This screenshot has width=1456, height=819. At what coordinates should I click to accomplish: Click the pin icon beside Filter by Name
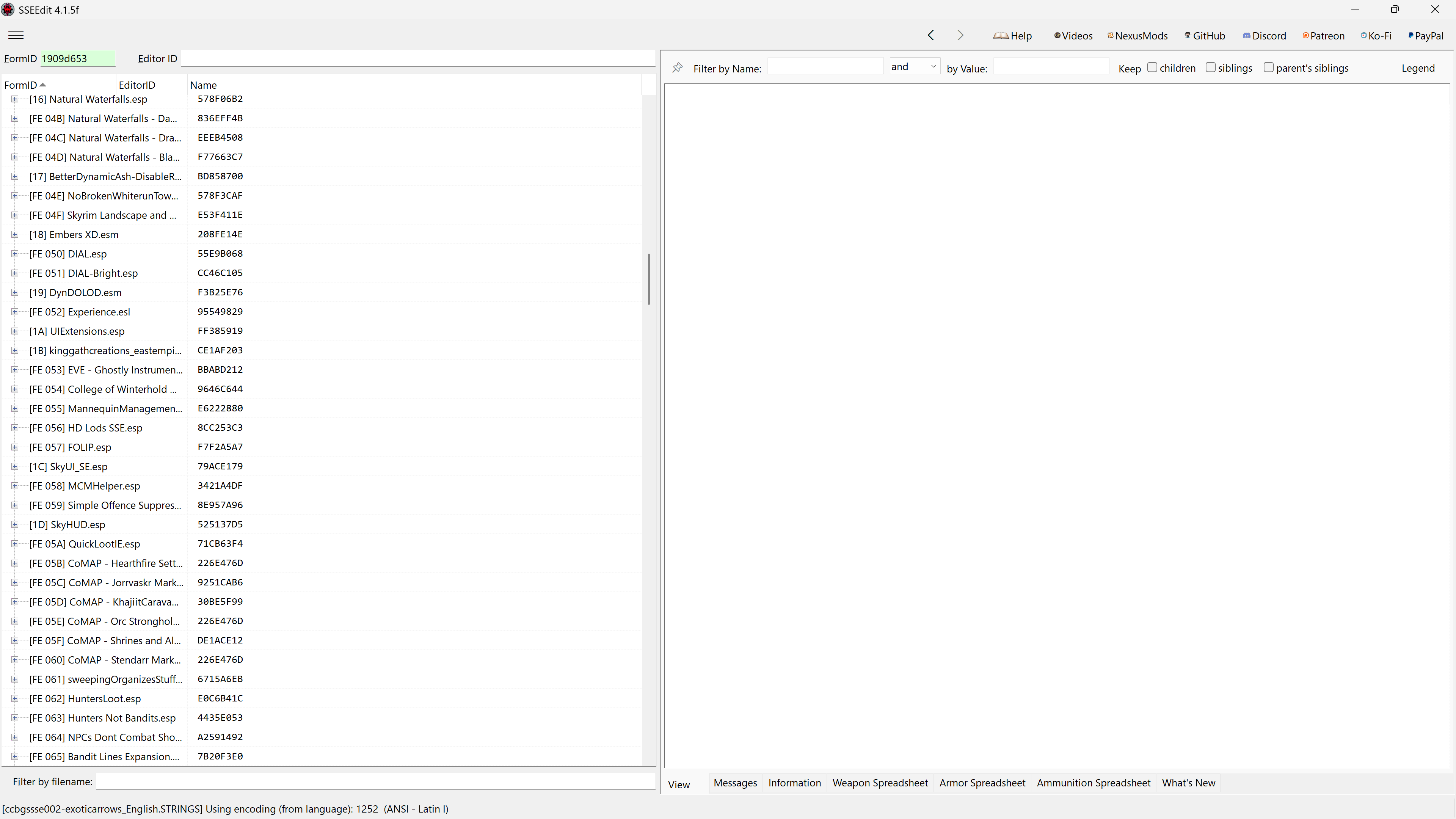point(677,68)
